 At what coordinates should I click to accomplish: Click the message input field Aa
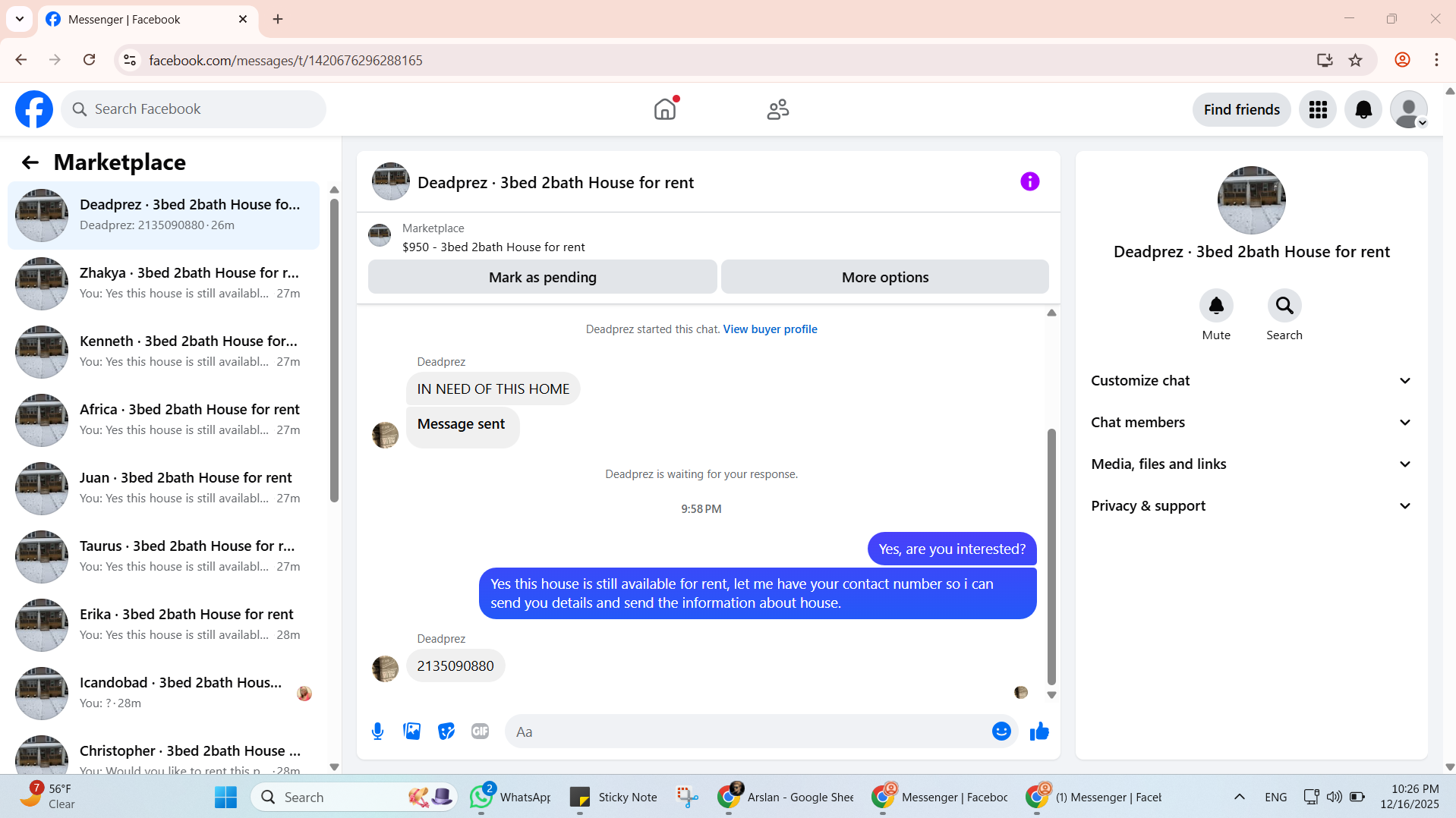tap(748, 731)
